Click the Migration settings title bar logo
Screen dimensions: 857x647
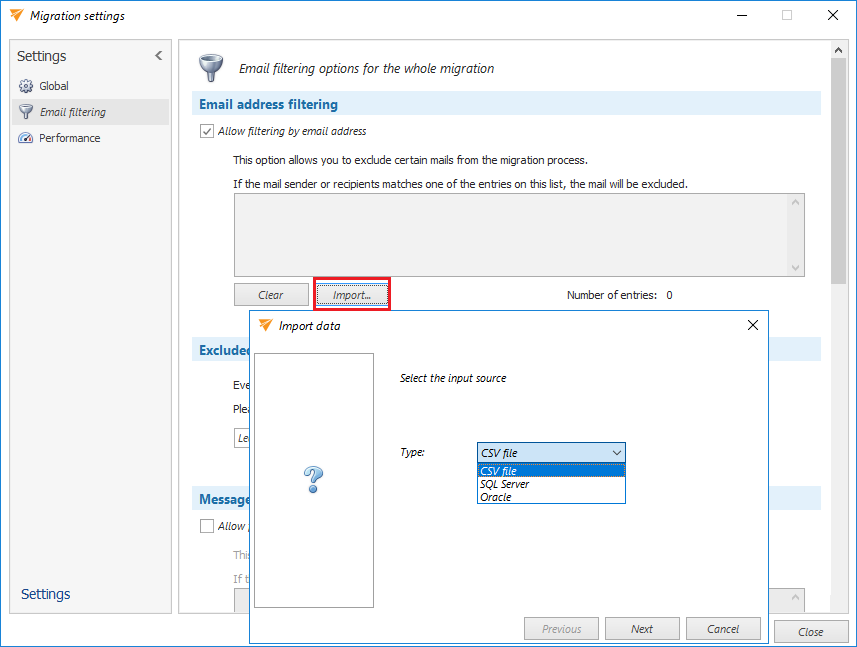click(15, 15)
